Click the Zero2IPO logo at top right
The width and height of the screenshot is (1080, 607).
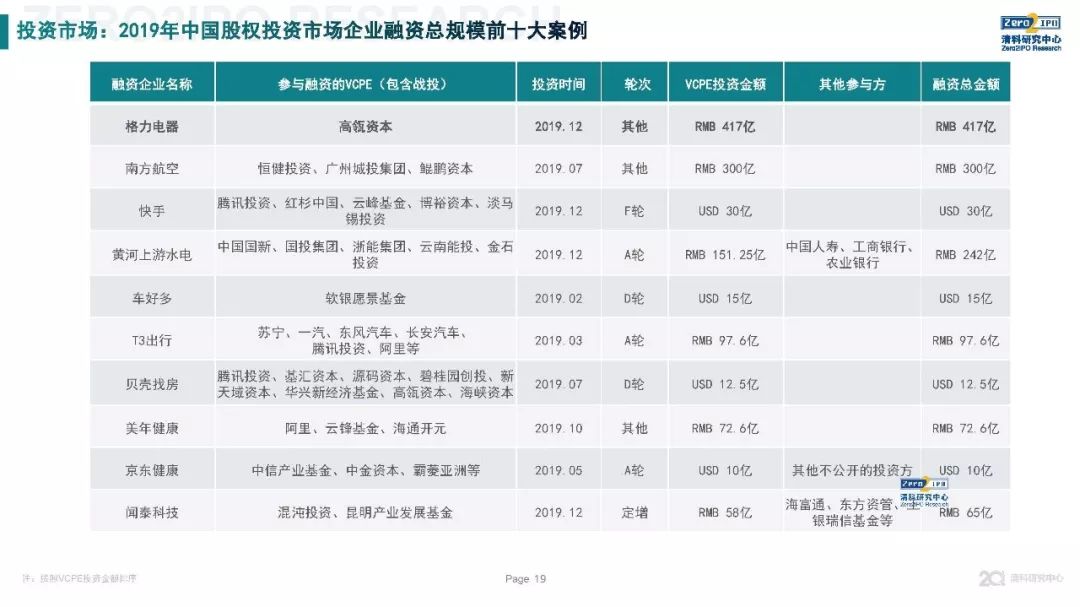[x=1030, y=33]
